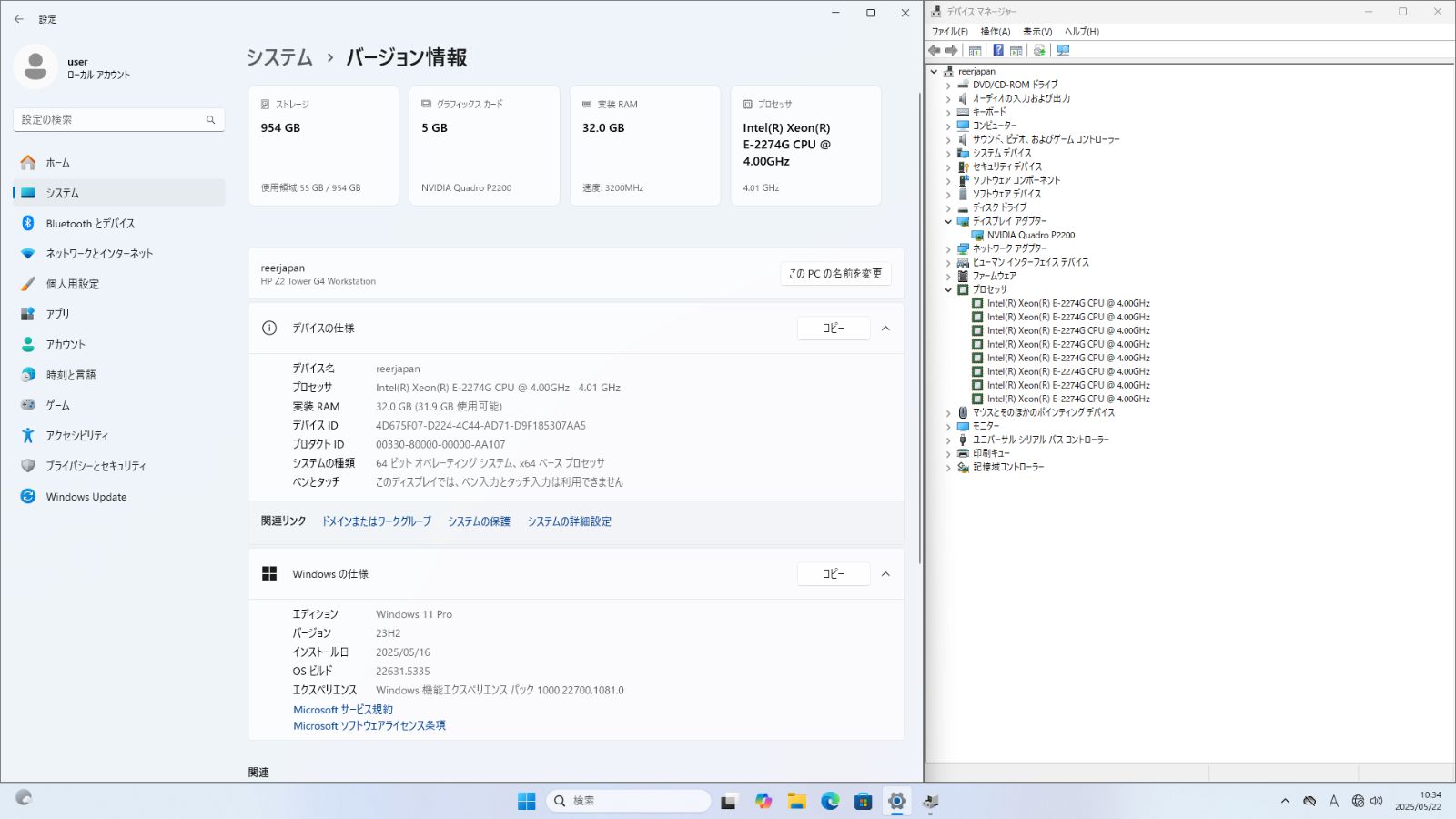Open File Explorer from the taskbar
Image resolution: width=1456 pixels, height=819 pixels.
click(x=797, y=801)
